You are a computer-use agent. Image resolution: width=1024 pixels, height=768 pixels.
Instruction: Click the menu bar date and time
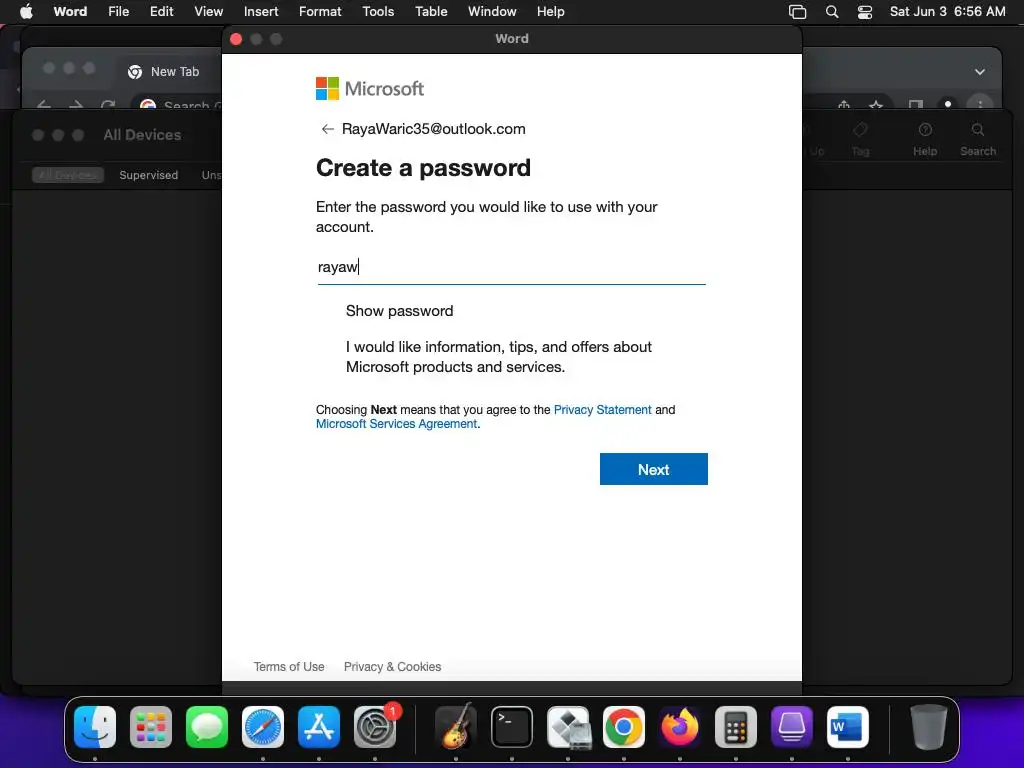[948, 12]
